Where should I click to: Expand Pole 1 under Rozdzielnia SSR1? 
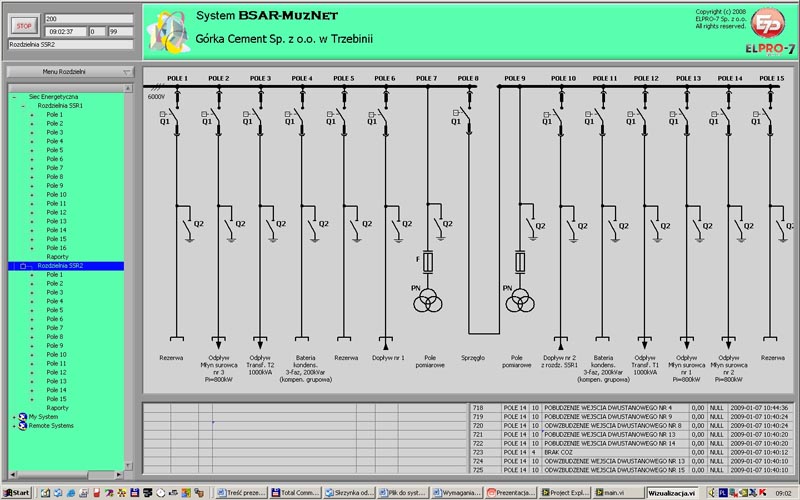(32, 115)
